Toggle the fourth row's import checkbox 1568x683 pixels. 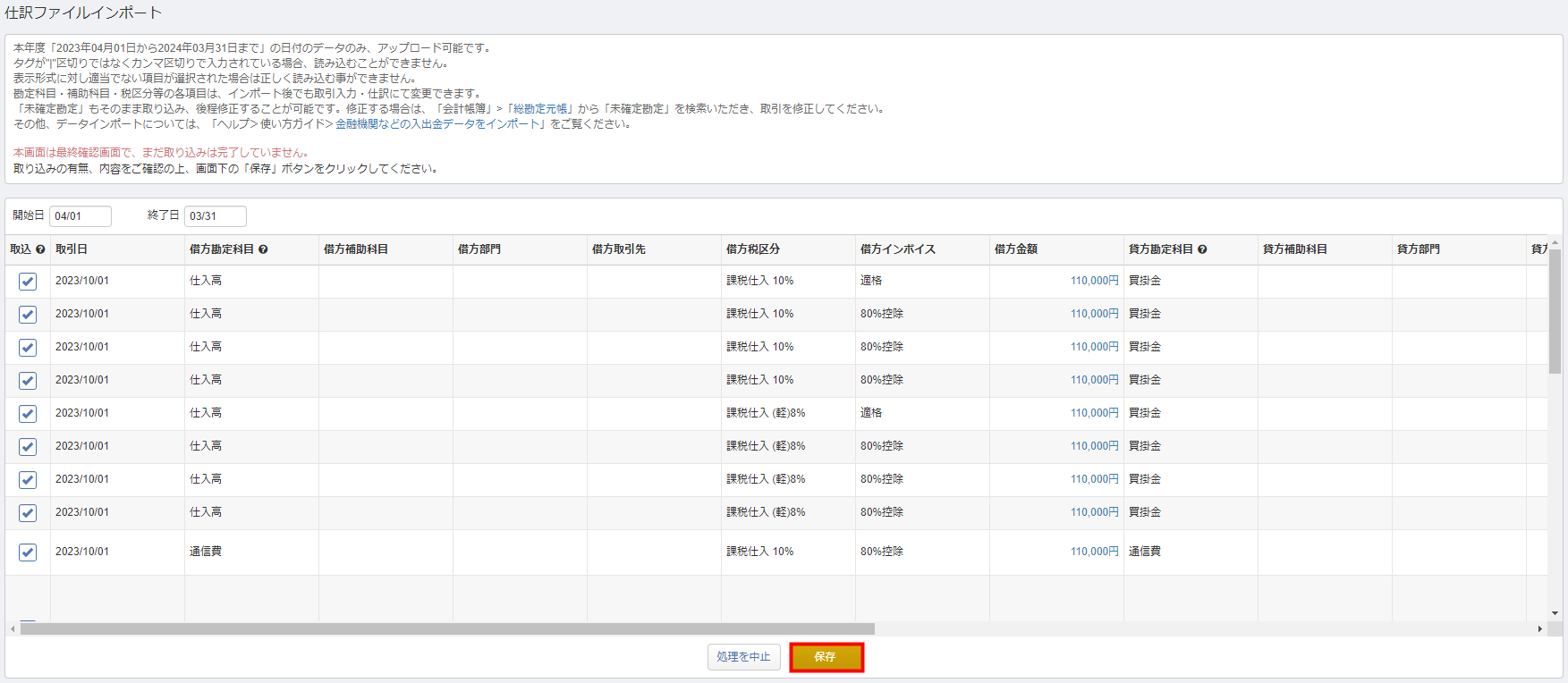click(28, 381)
